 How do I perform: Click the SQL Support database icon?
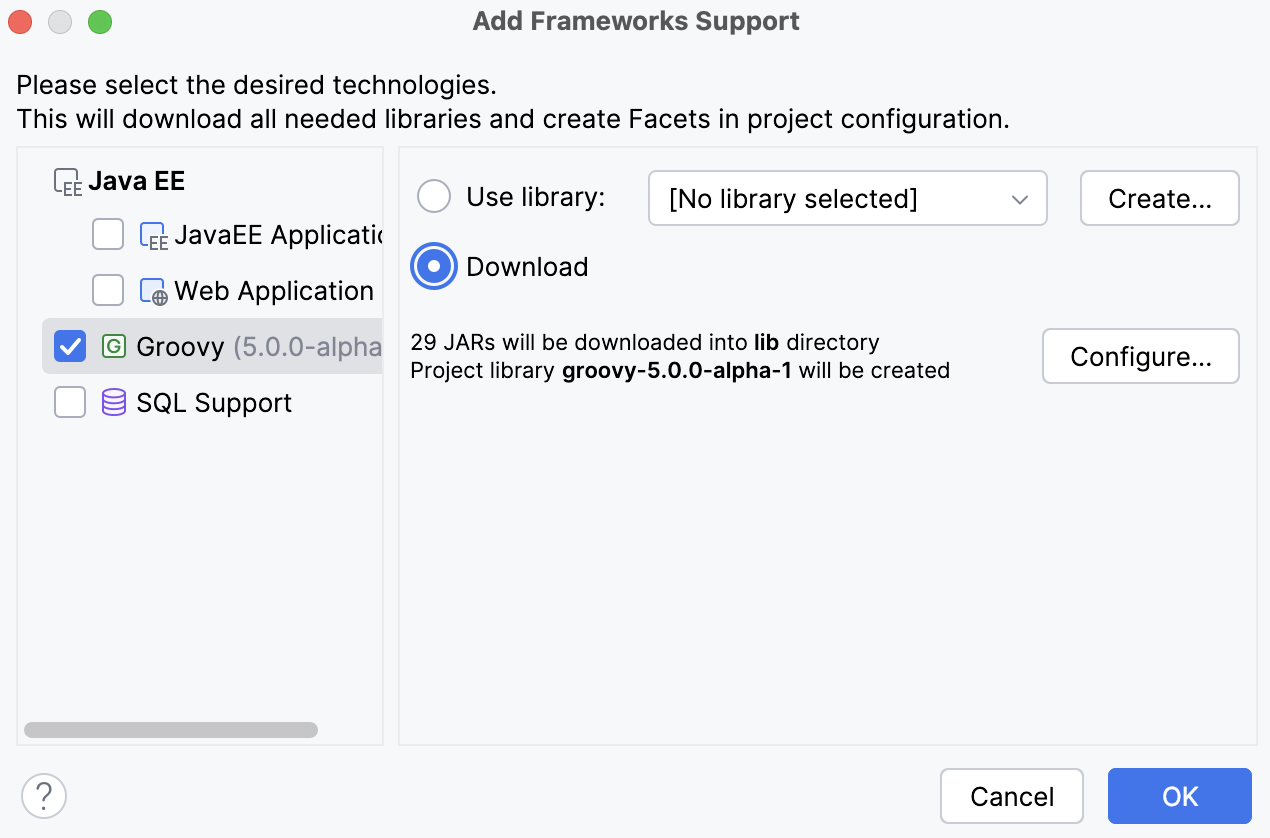(113, 402)
